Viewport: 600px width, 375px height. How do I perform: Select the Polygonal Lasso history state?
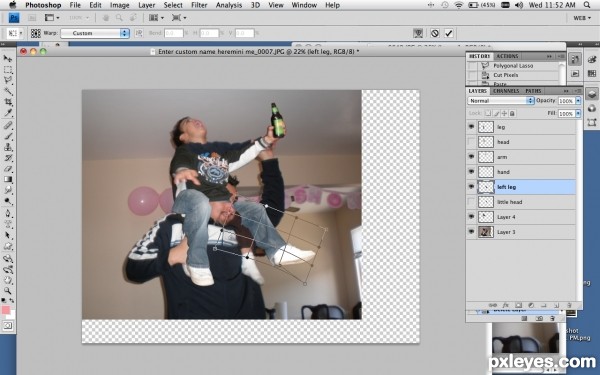point(514,66)
